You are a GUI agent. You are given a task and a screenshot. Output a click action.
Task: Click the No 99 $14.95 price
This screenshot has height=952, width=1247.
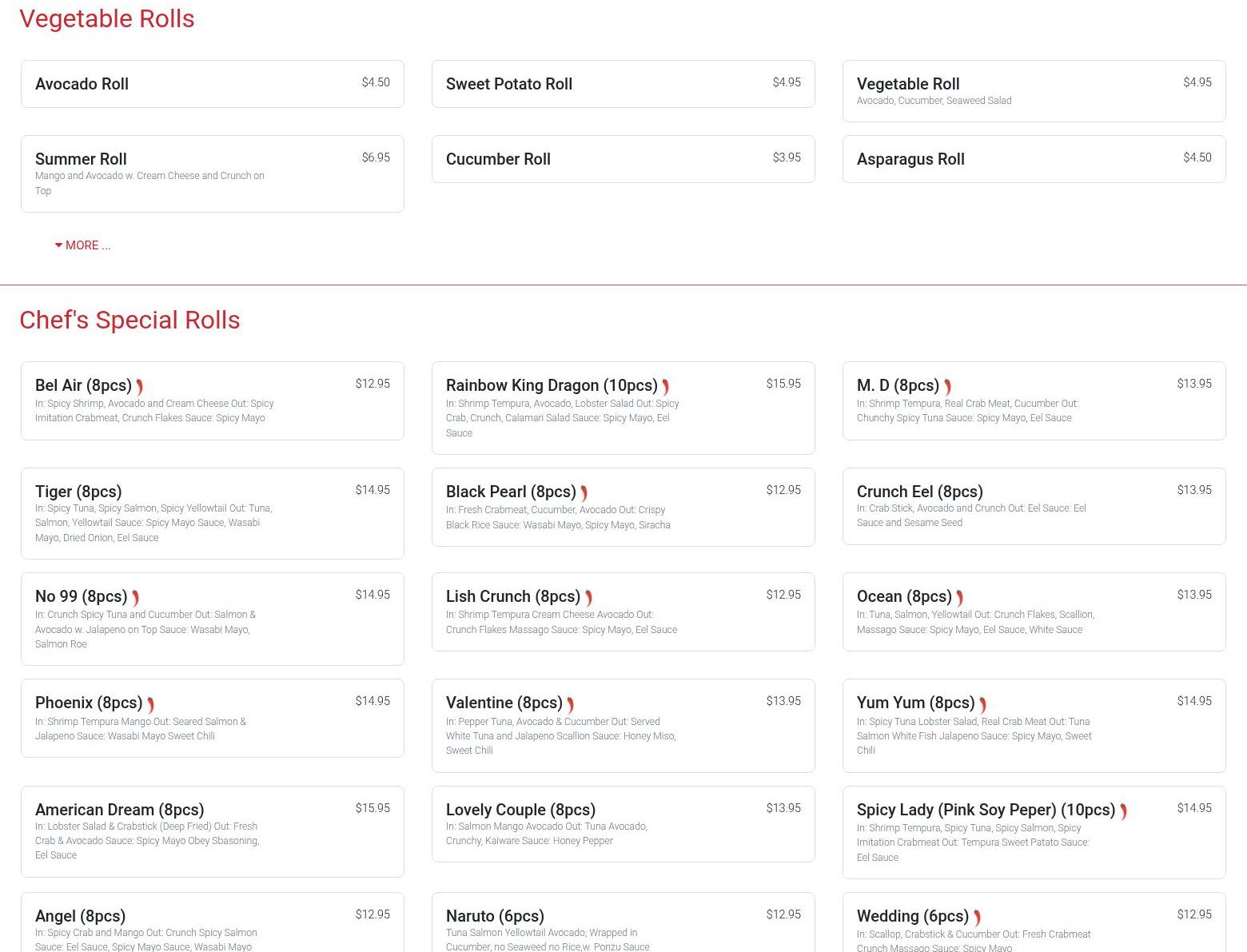[373, 595]
